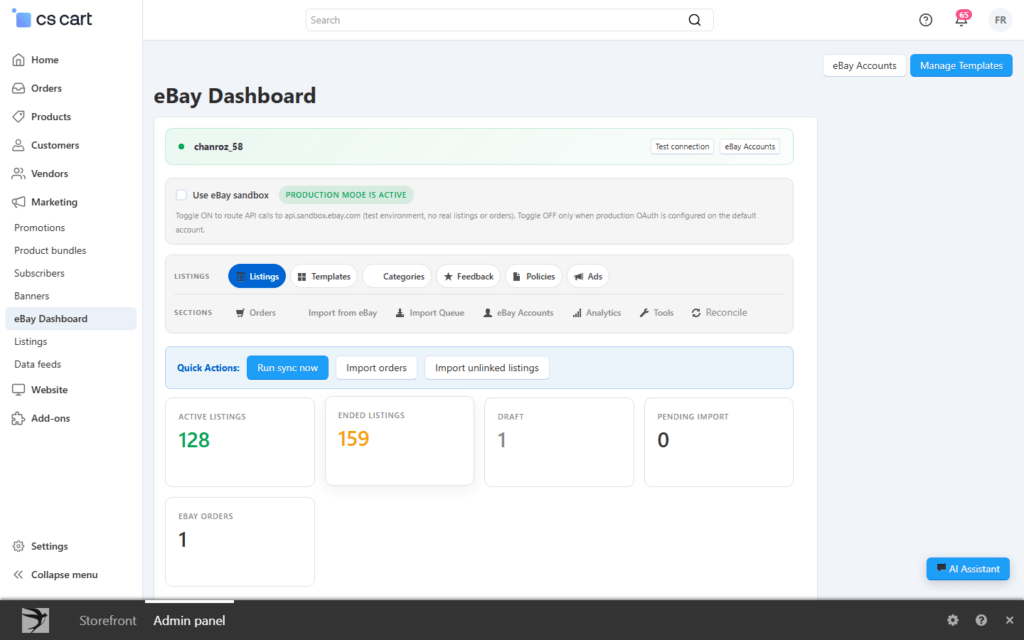Open the Analytics section

(x=596, y=313)
